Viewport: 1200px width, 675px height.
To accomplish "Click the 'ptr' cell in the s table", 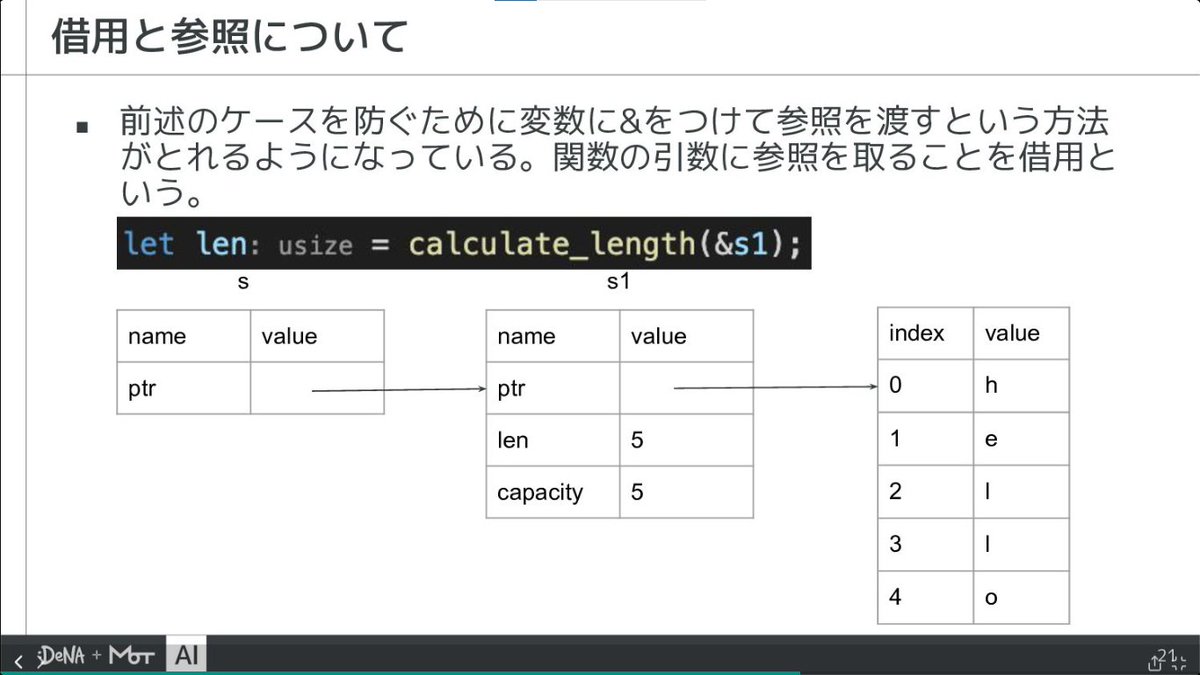I will [183, 388].
